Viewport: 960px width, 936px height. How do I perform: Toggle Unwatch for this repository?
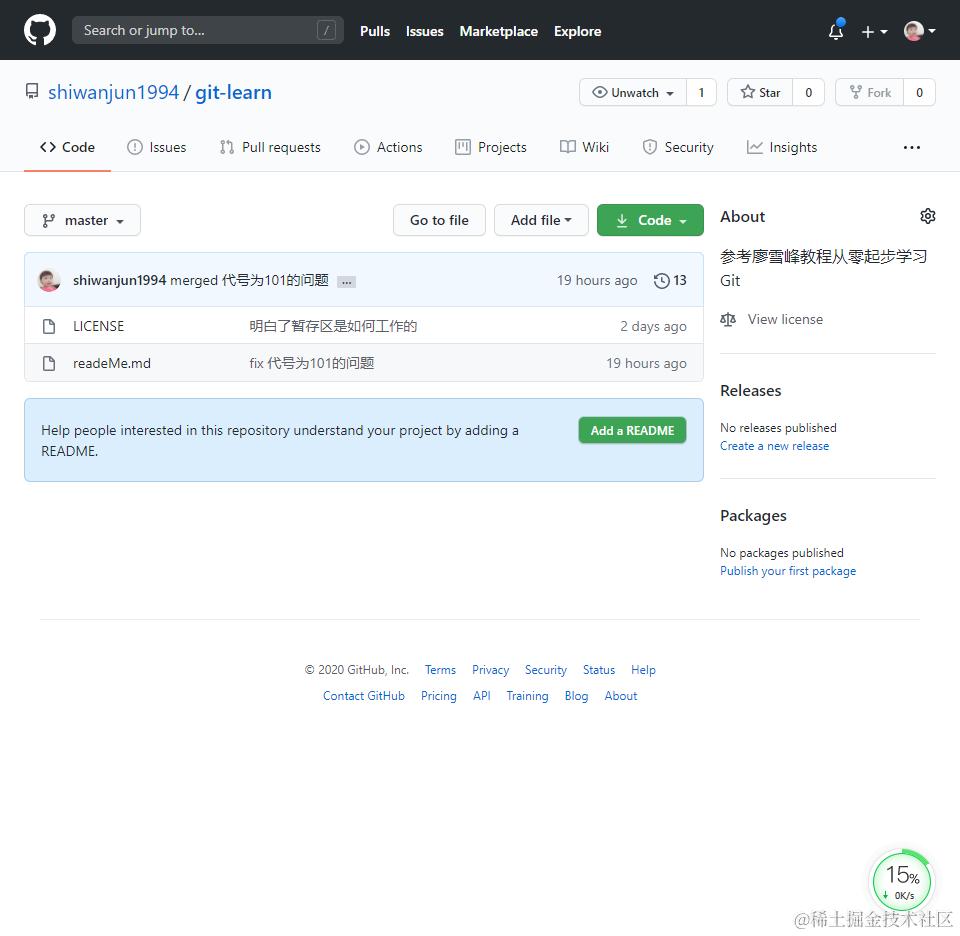click(x=633, y=92)
